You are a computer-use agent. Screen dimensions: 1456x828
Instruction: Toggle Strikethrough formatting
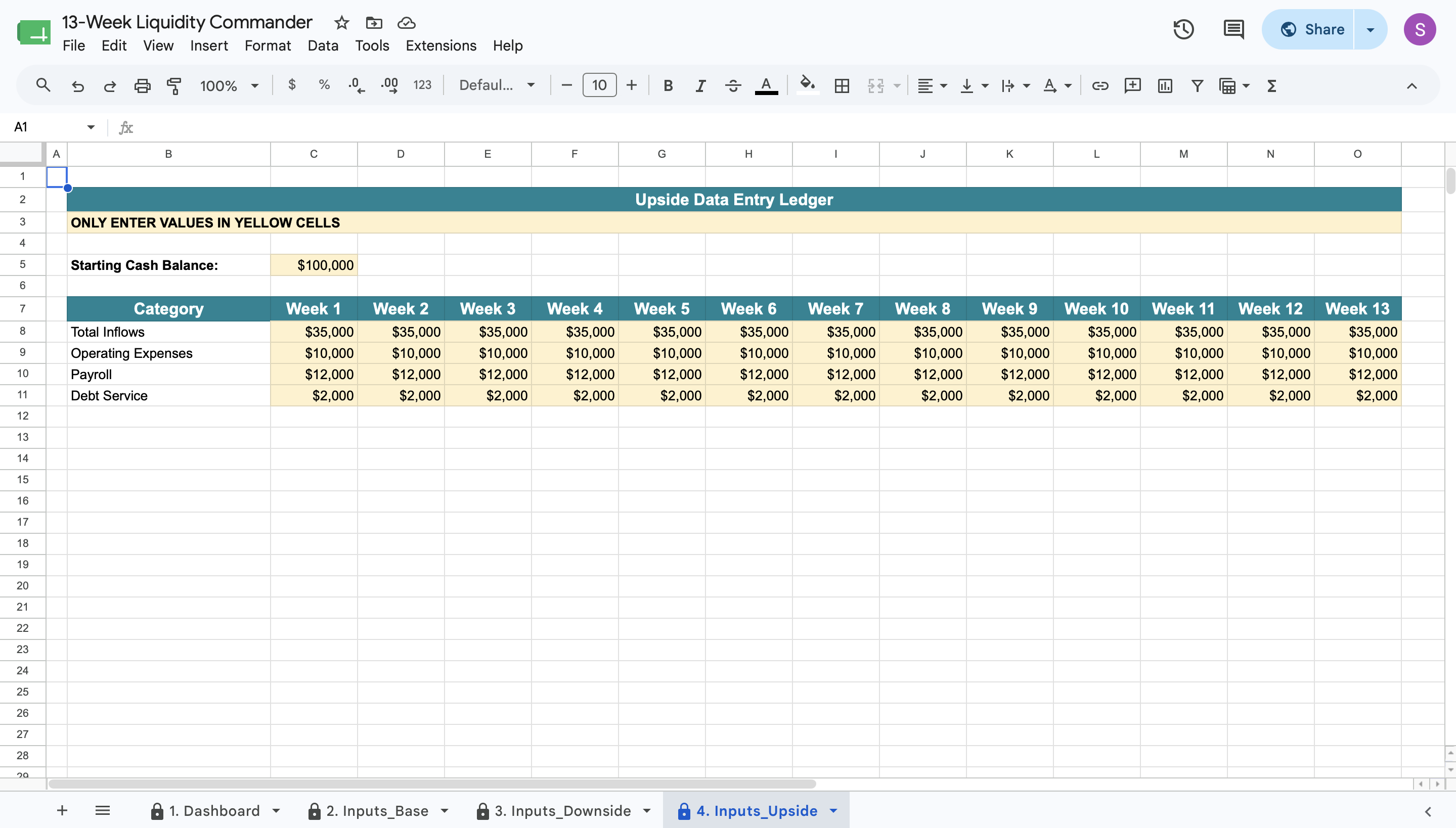click(x=733, y=85)
